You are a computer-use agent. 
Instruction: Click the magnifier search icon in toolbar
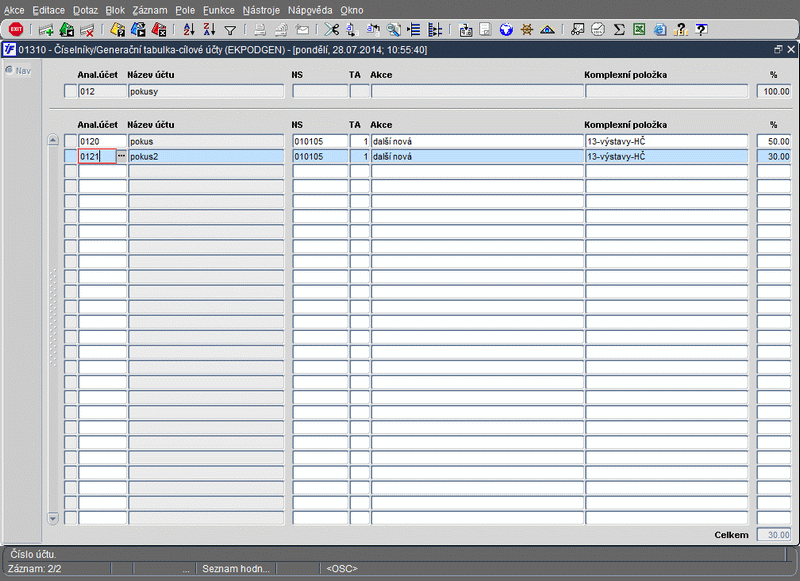393,30
